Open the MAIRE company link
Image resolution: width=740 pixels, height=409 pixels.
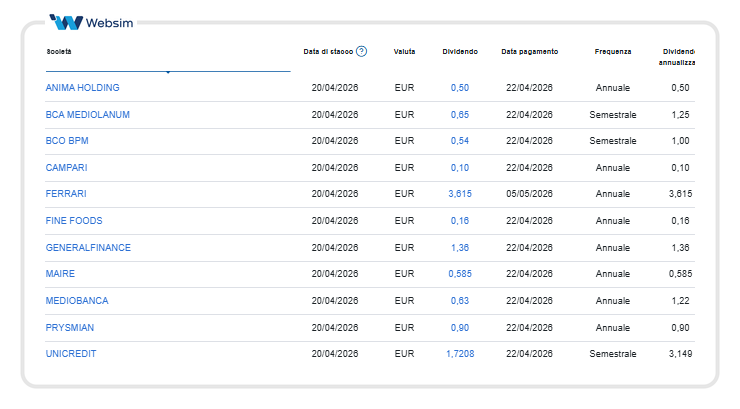pos(60,274)
